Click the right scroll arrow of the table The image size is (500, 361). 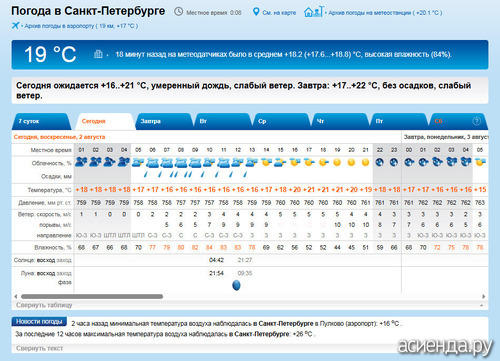point(484,296)
